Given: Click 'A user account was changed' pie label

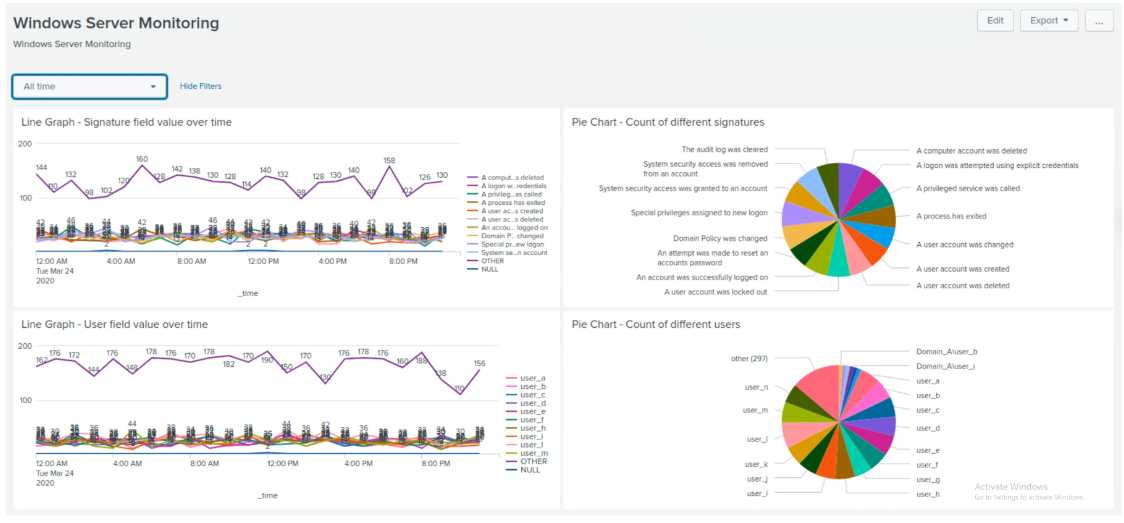Looking at the screenshot, I should pos(965,244).
